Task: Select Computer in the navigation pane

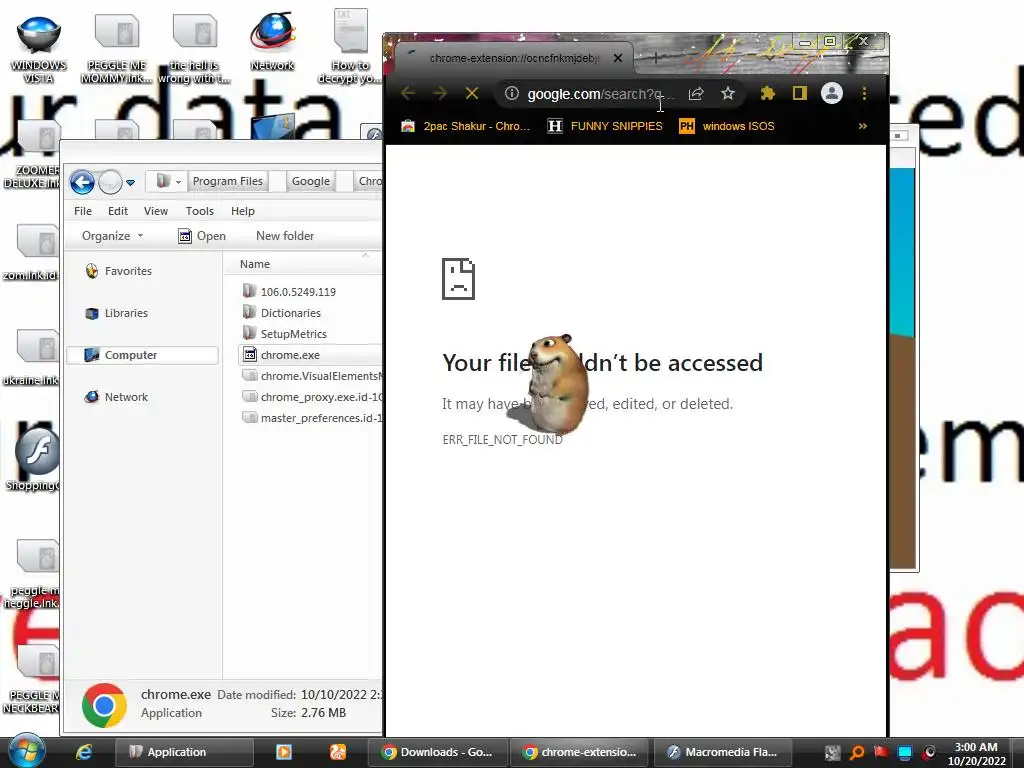Action: click(142, 355)
